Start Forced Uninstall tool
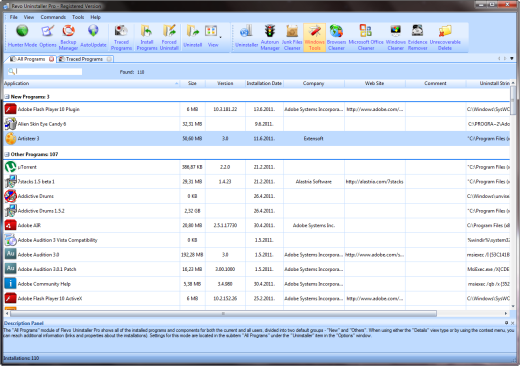Image resolution: width=520 pixels, height=366 pixels. pos(169,37)
